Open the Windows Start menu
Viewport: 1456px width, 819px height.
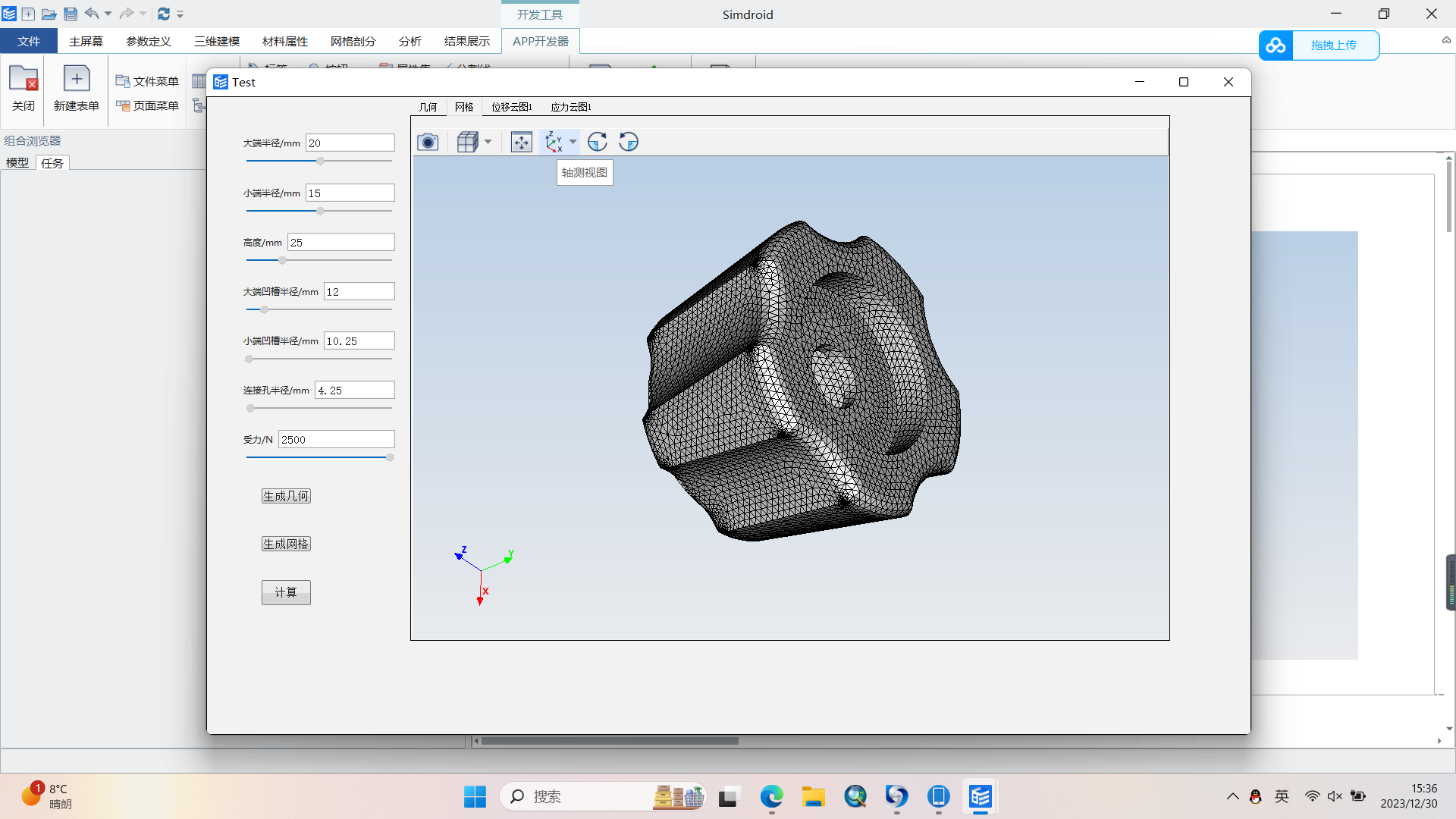[475, 796]
